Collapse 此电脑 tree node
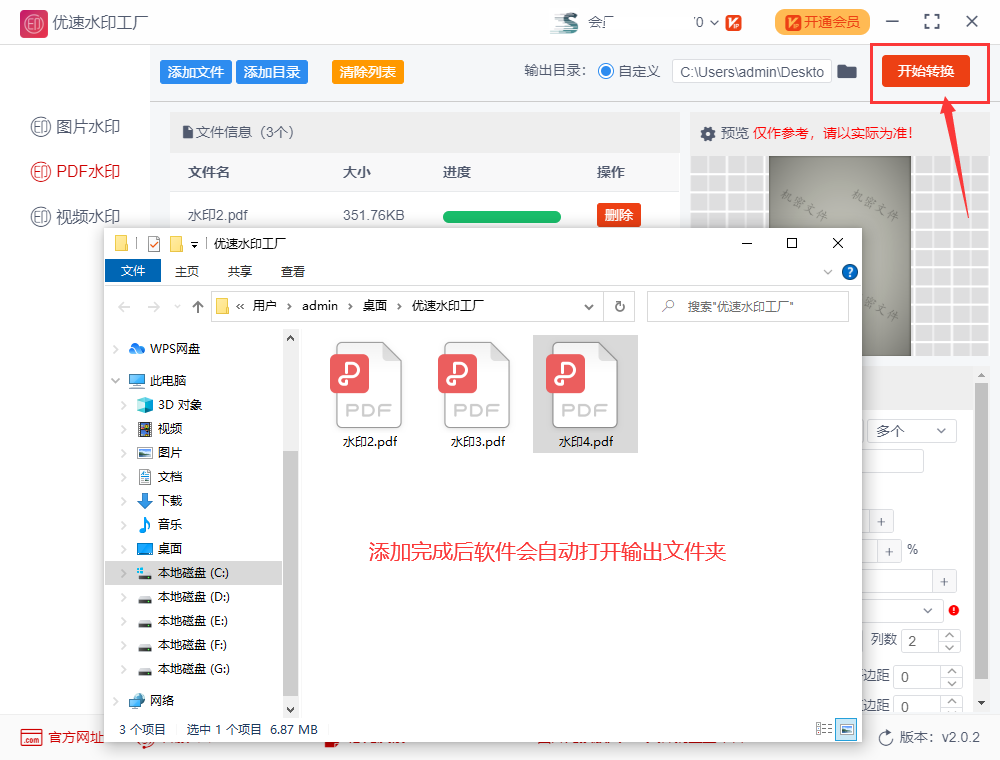This screenshot has height=760, width=1000. click(115, 381)
